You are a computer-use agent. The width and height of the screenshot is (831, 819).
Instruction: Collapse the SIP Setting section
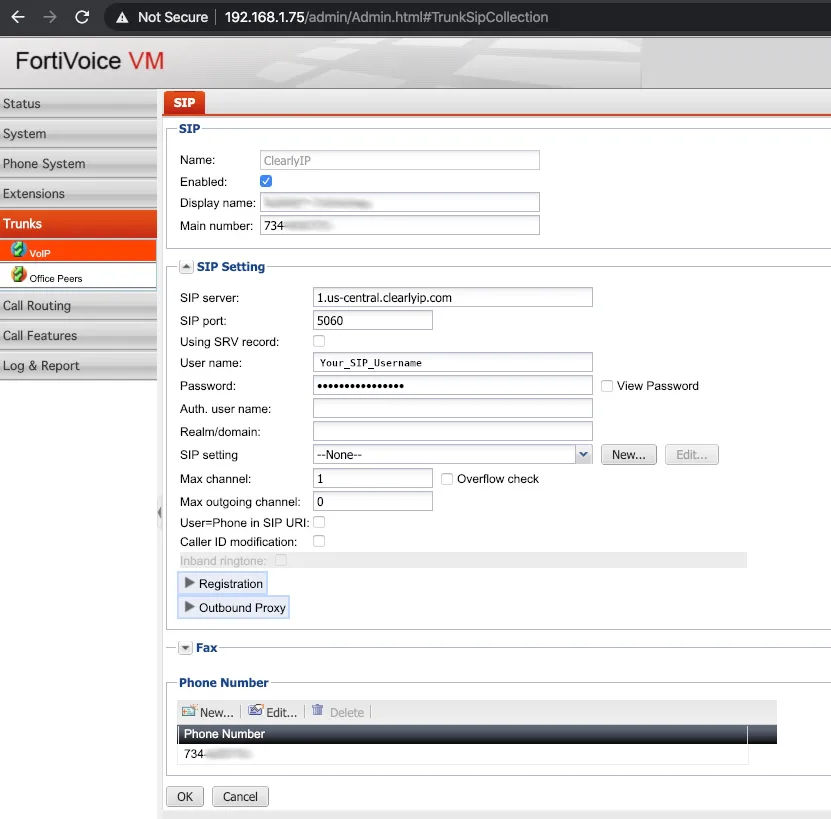[x=186, y=267]
